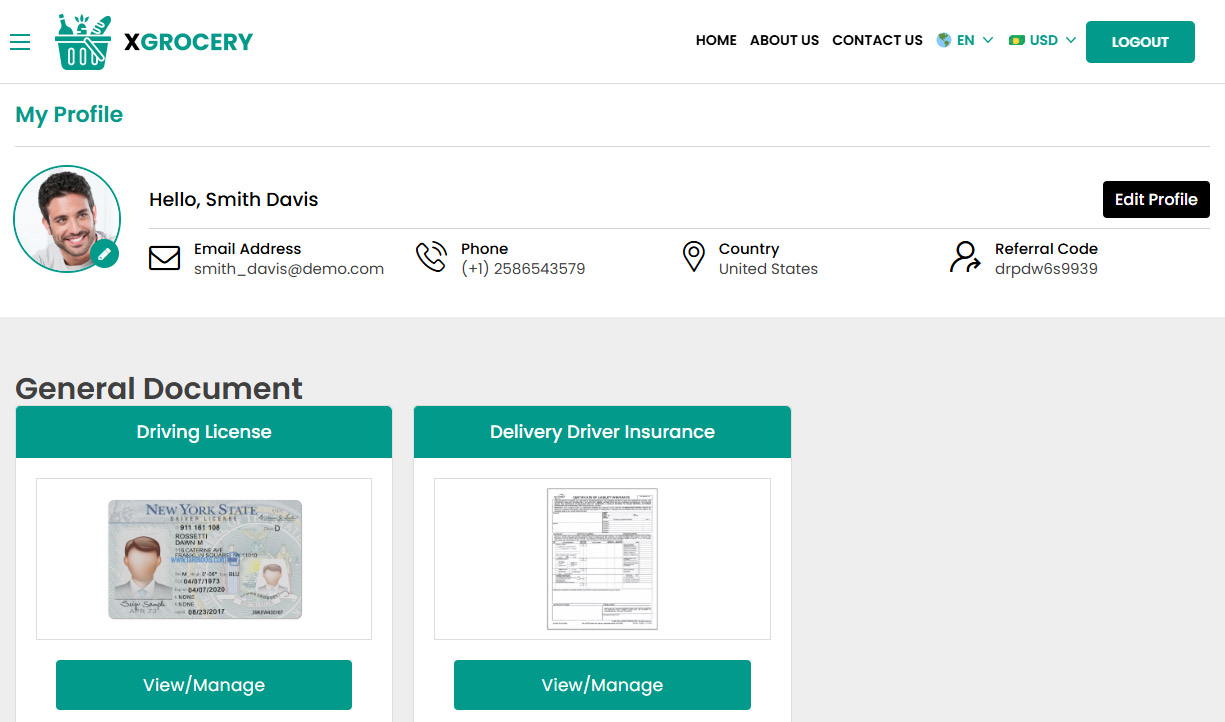This screenshot has width=1225, height=722.
Task: Click the phone handset icon
Action: coord(431,257)
